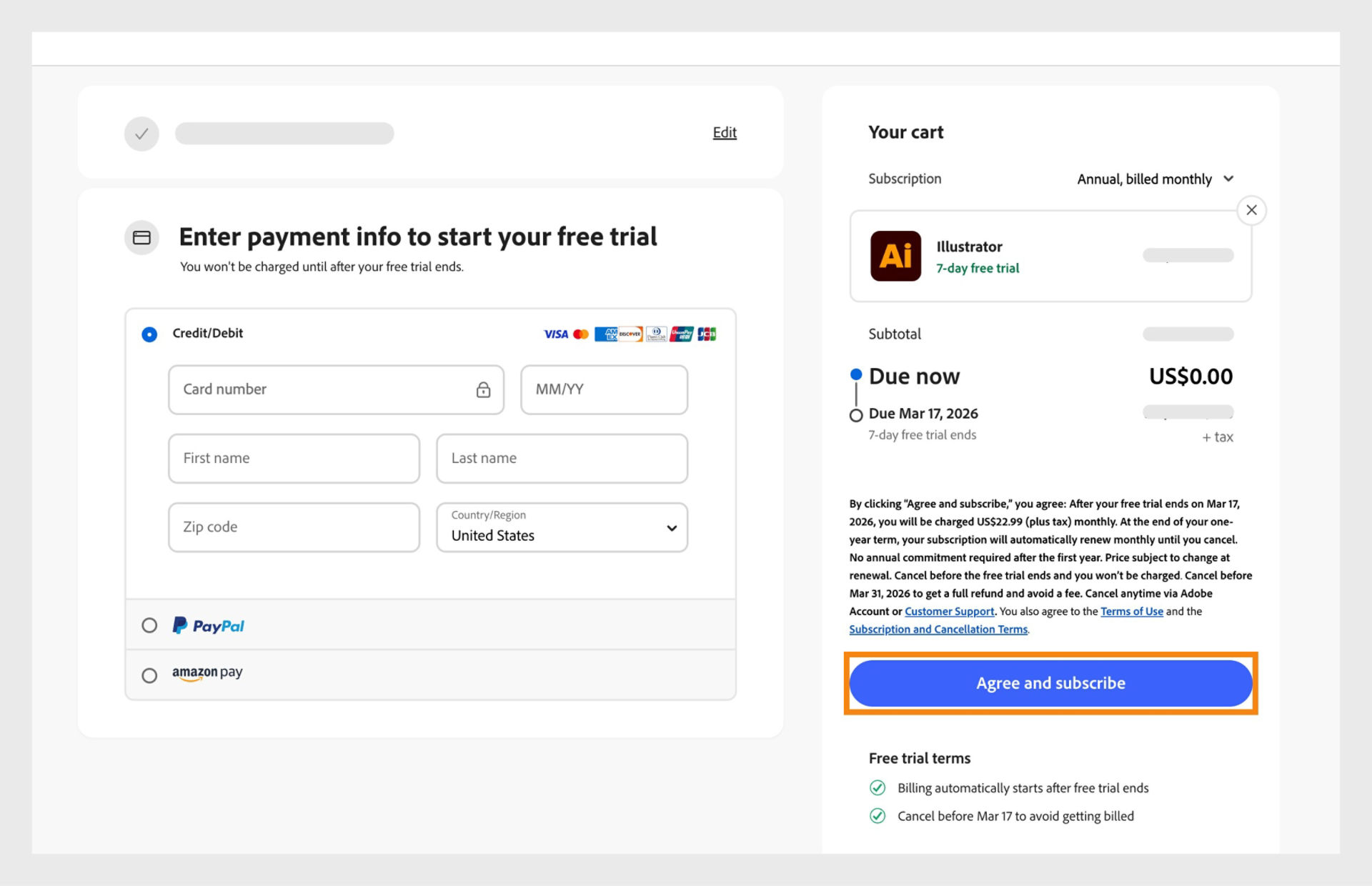
Task: Click the Amazon Pay logo
Action: (207, 674)
